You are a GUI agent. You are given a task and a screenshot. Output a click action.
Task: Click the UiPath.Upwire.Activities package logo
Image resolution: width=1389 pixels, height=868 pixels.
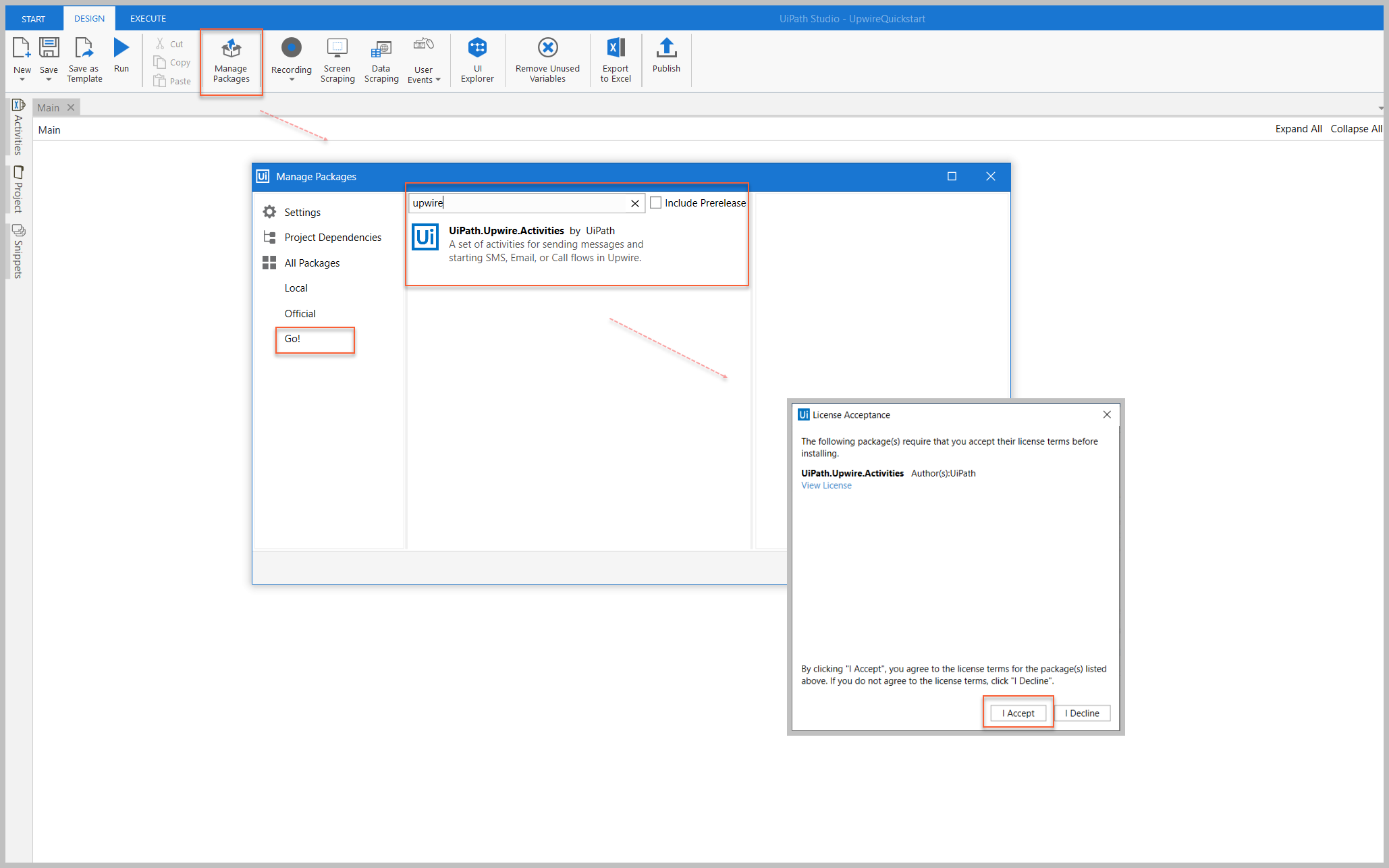(x=425, y=237)
